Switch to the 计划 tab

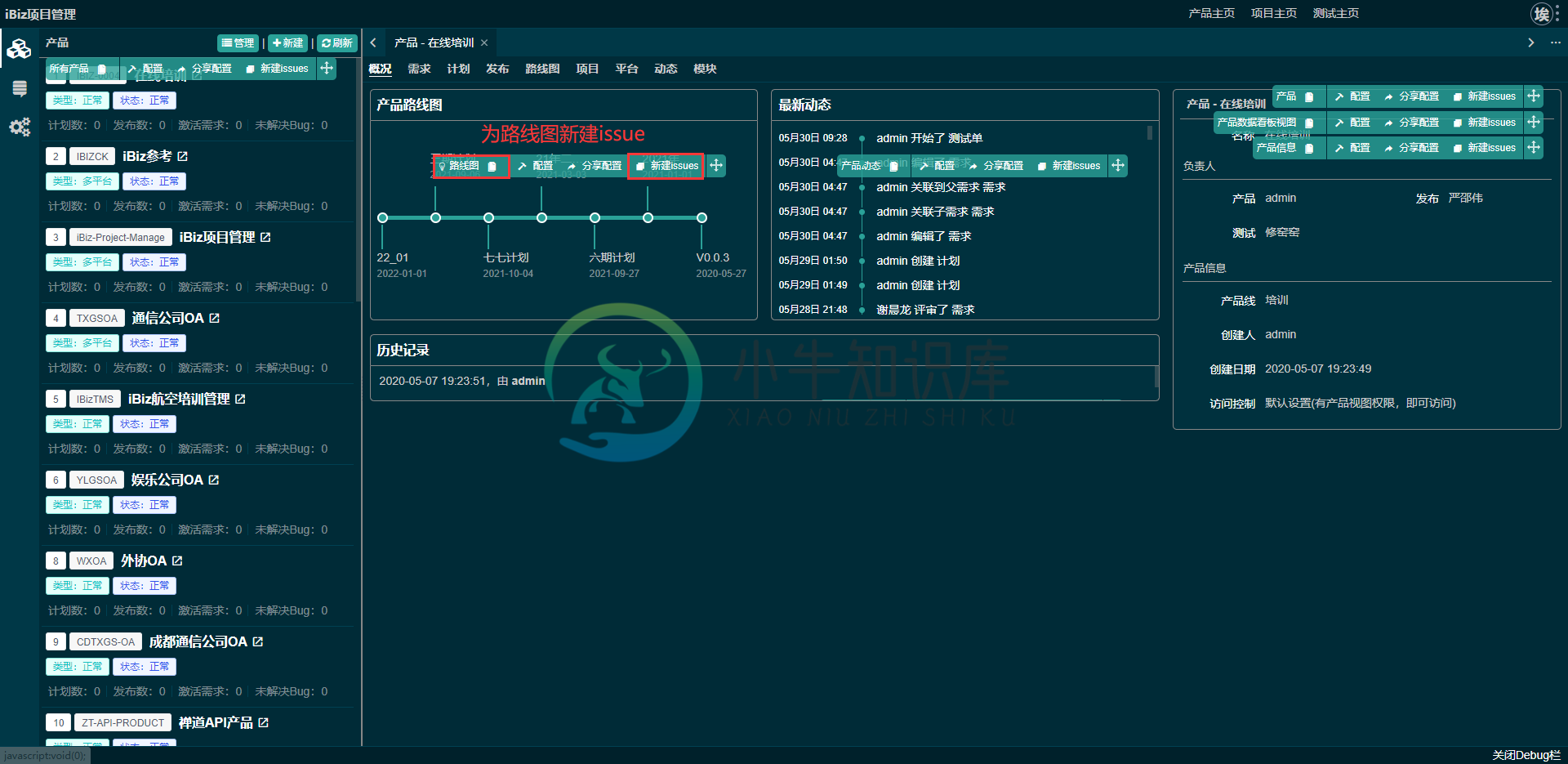pos(458,69)
